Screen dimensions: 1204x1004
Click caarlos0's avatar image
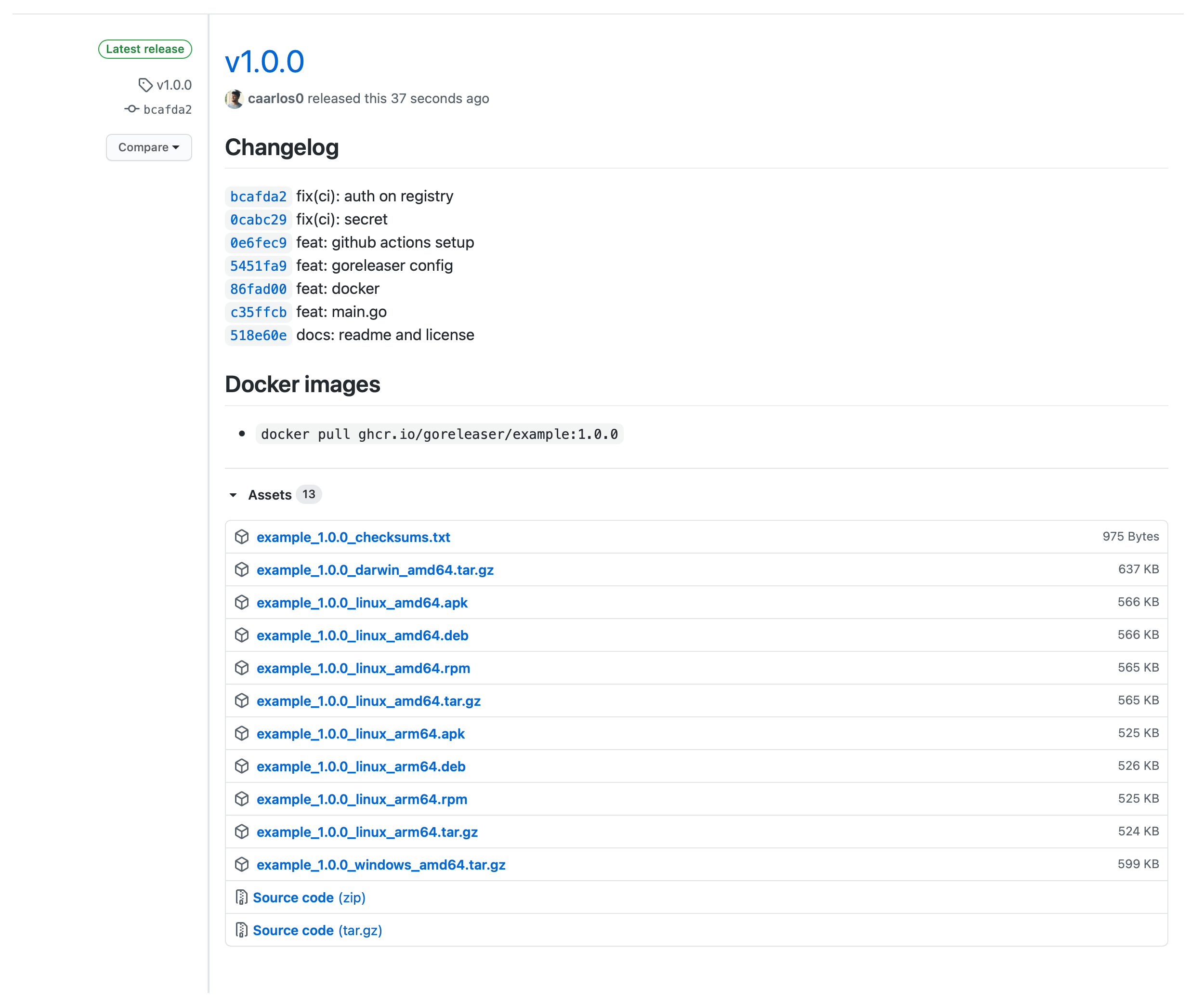[234, 99]
